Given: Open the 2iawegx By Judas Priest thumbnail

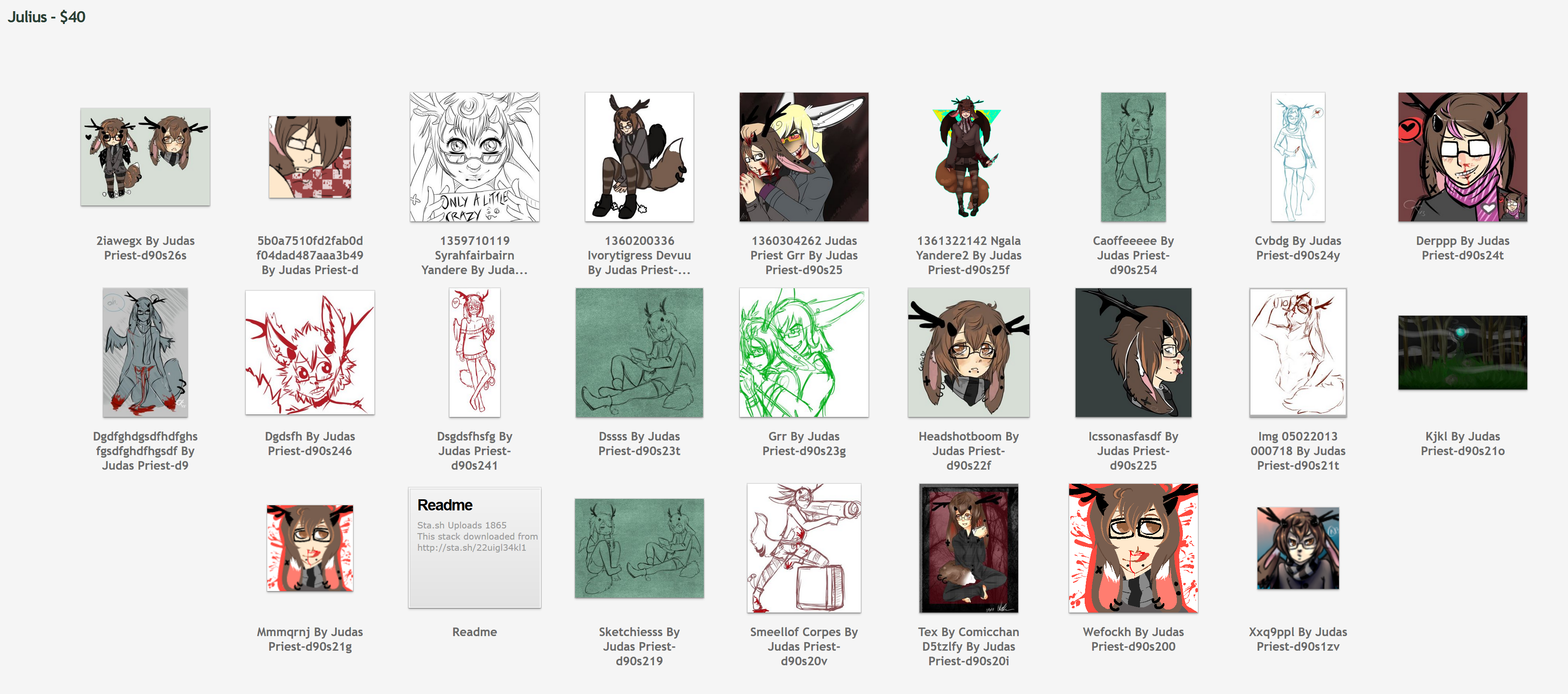Looking at the screenshot, I should [x=145, y=157].
